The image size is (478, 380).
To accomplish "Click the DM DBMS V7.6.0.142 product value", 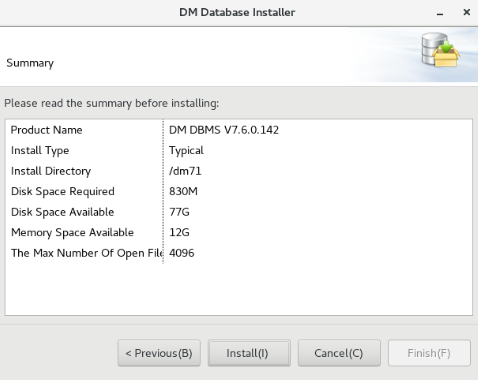I will tap(224, 130).
